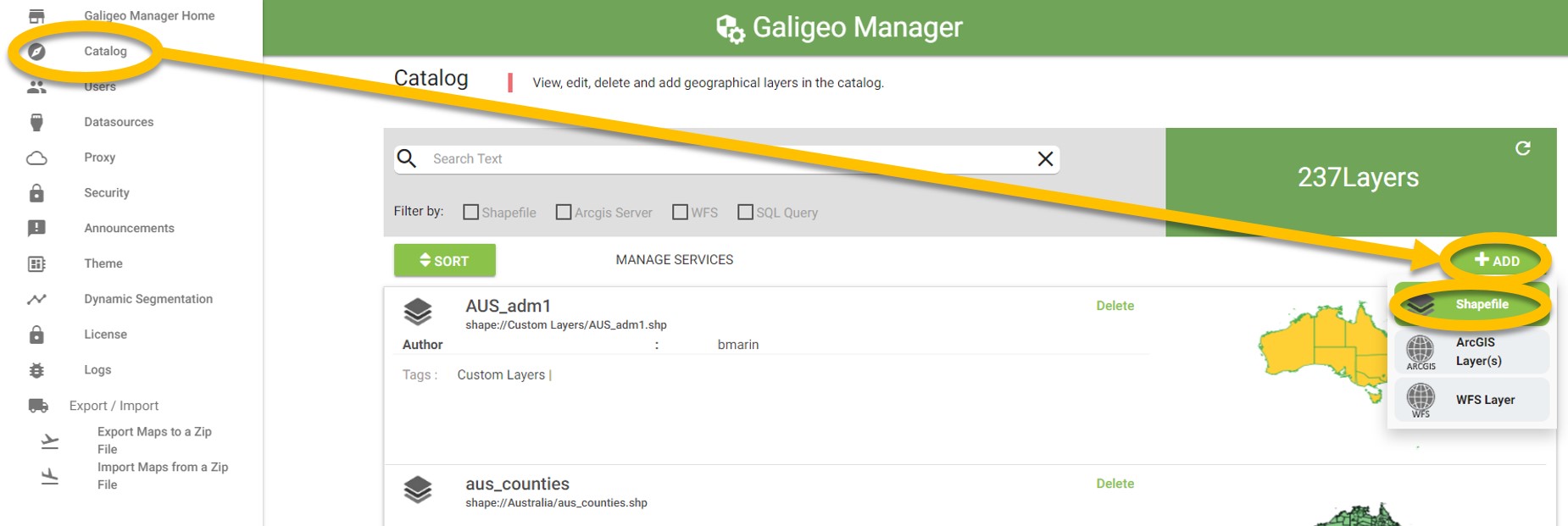Open the AUS_adm1 layer title

click(x=508, y=306)
